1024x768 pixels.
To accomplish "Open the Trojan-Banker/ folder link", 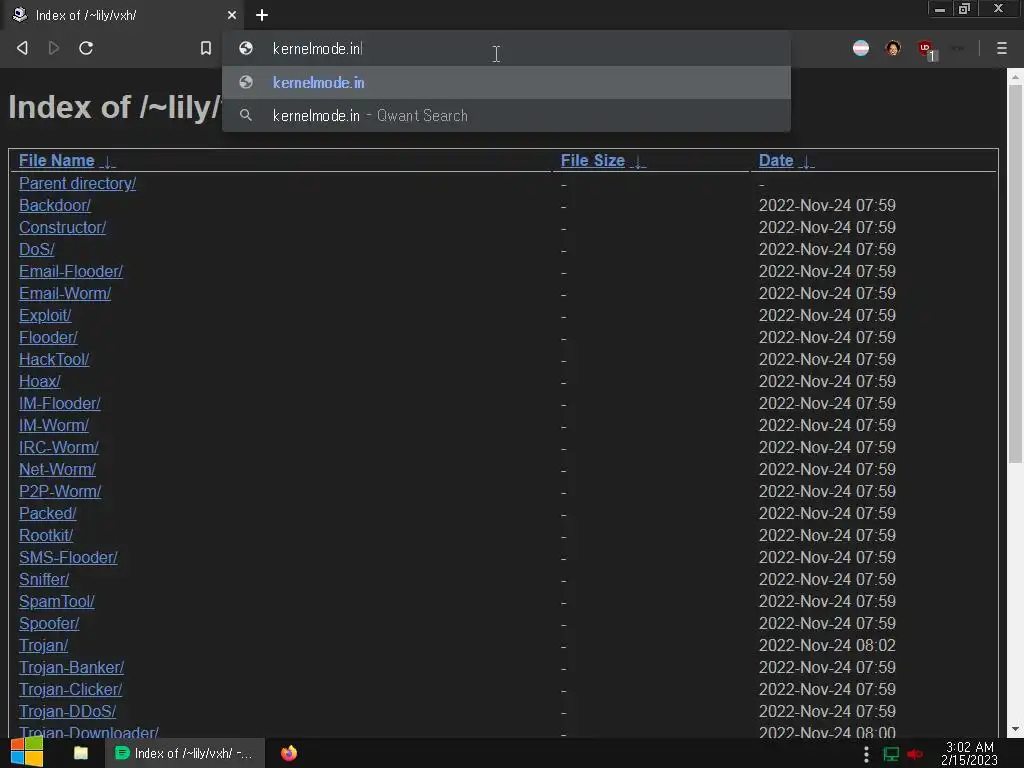I will (71, 667).
